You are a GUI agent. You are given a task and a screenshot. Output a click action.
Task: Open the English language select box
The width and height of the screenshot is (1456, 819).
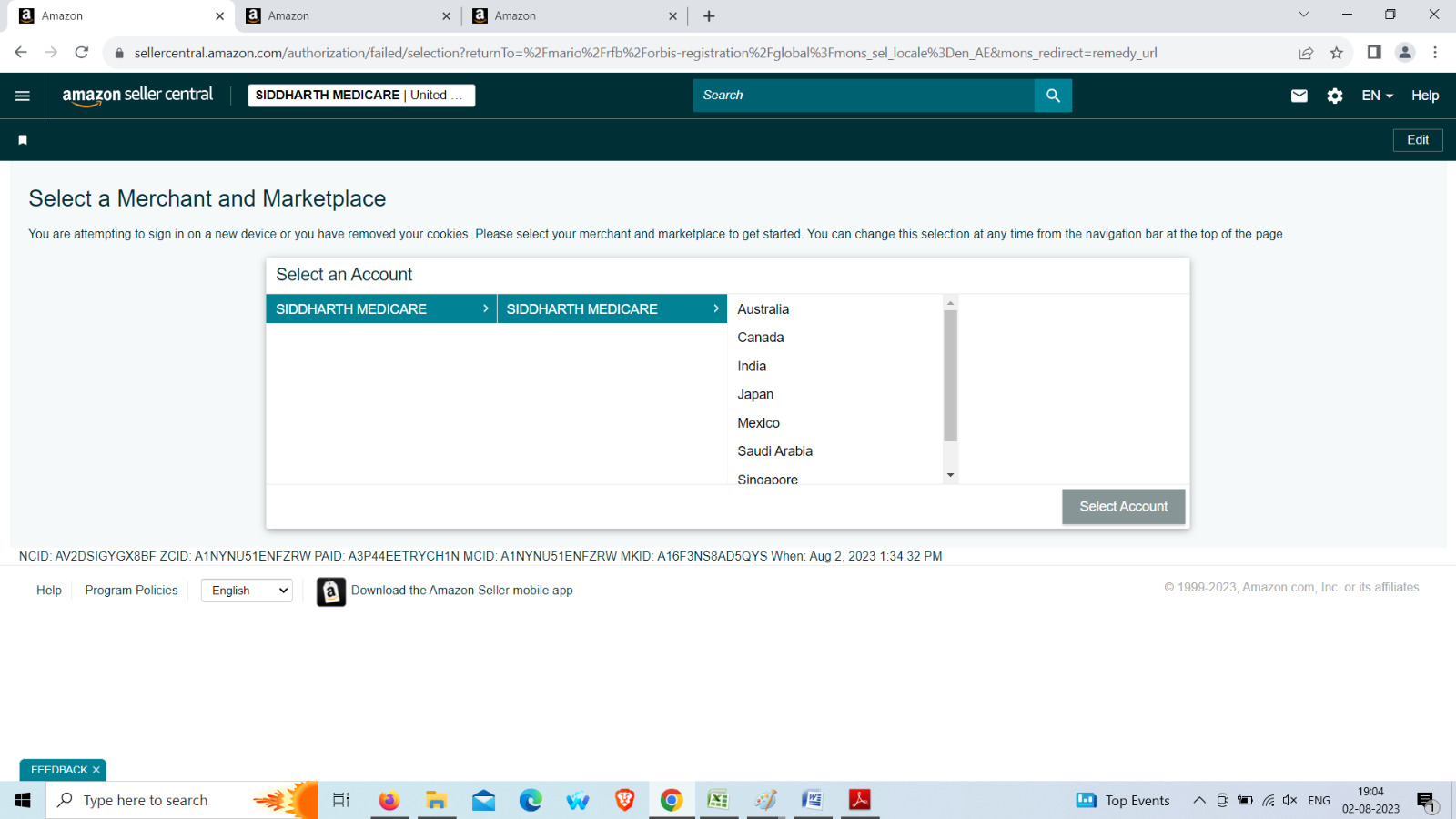(247, 591)
